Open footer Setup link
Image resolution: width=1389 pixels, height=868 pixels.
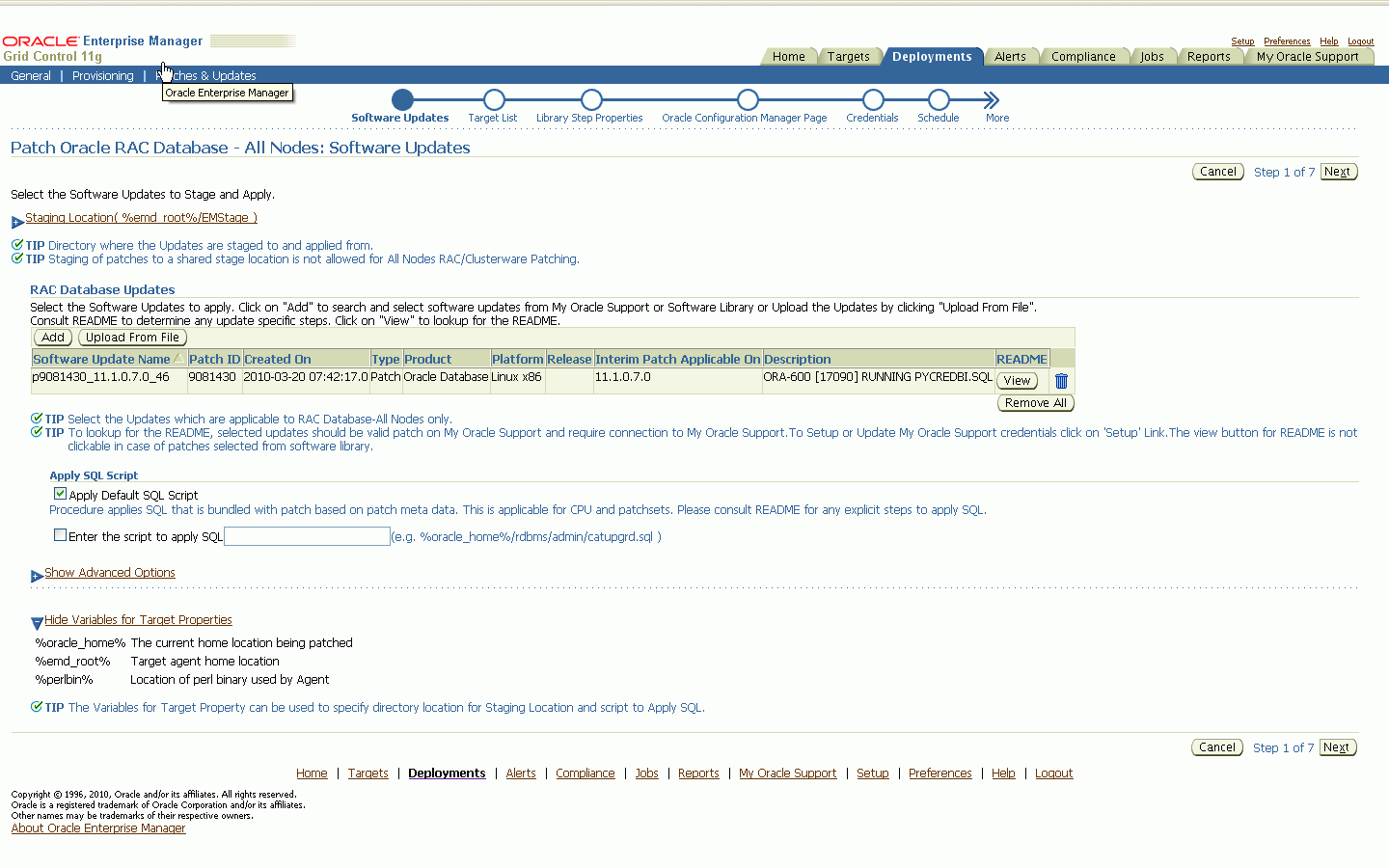pos(872,773)
